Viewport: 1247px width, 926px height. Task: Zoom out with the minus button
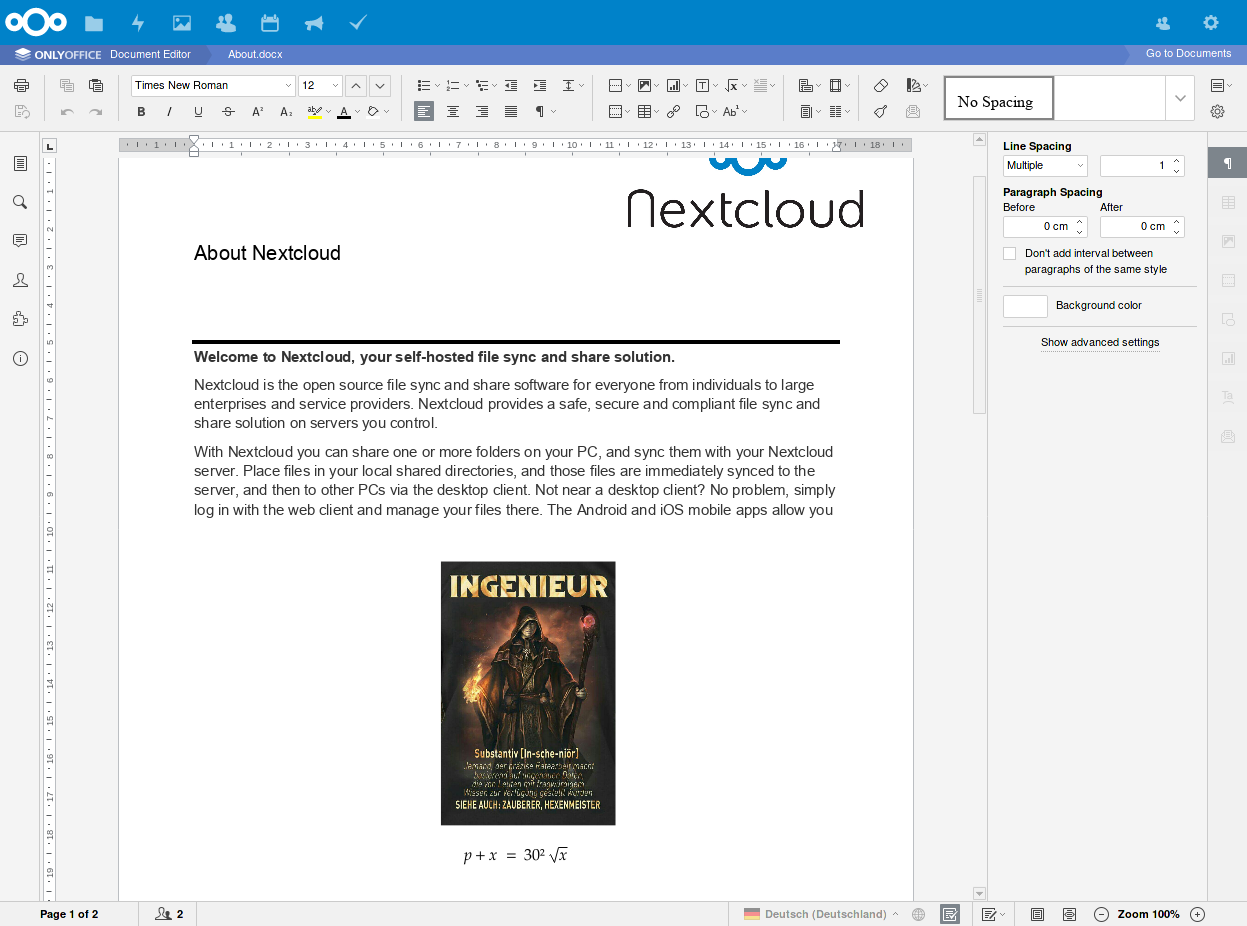pyautogui.click(x=1101, y=914)
